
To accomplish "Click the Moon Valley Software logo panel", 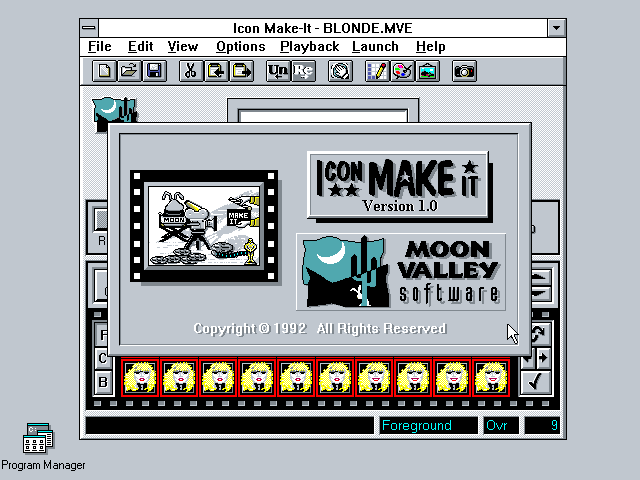I will pos(401,272).
